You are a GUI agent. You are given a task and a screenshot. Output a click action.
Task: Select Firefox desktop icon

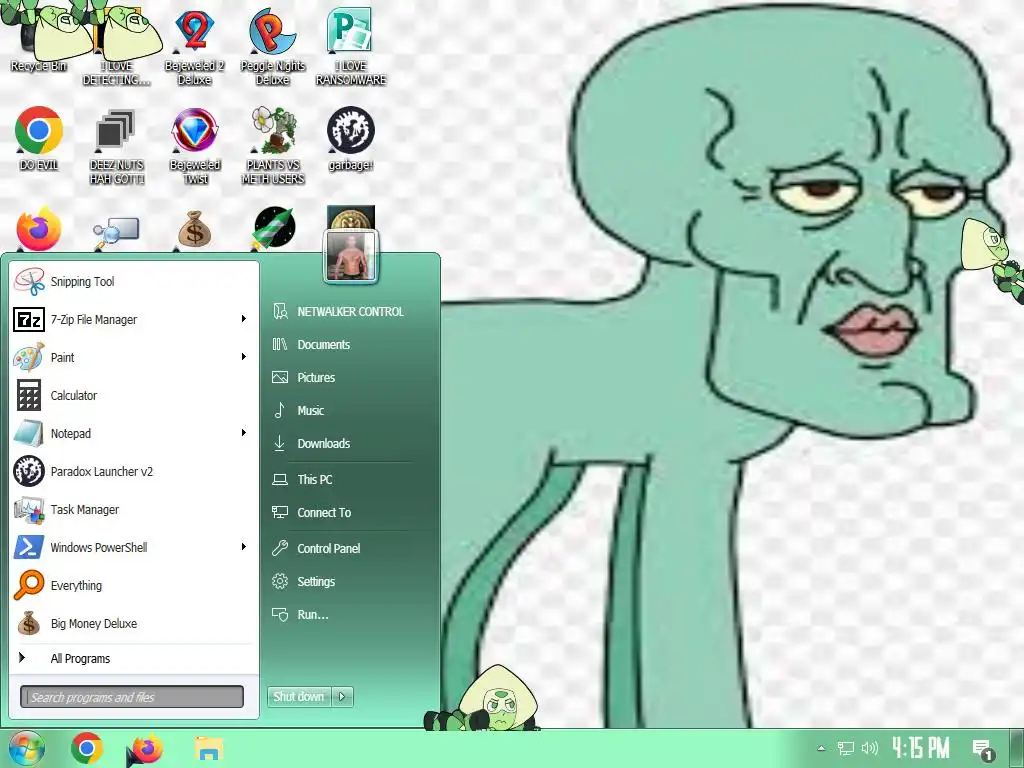[39, 229]
